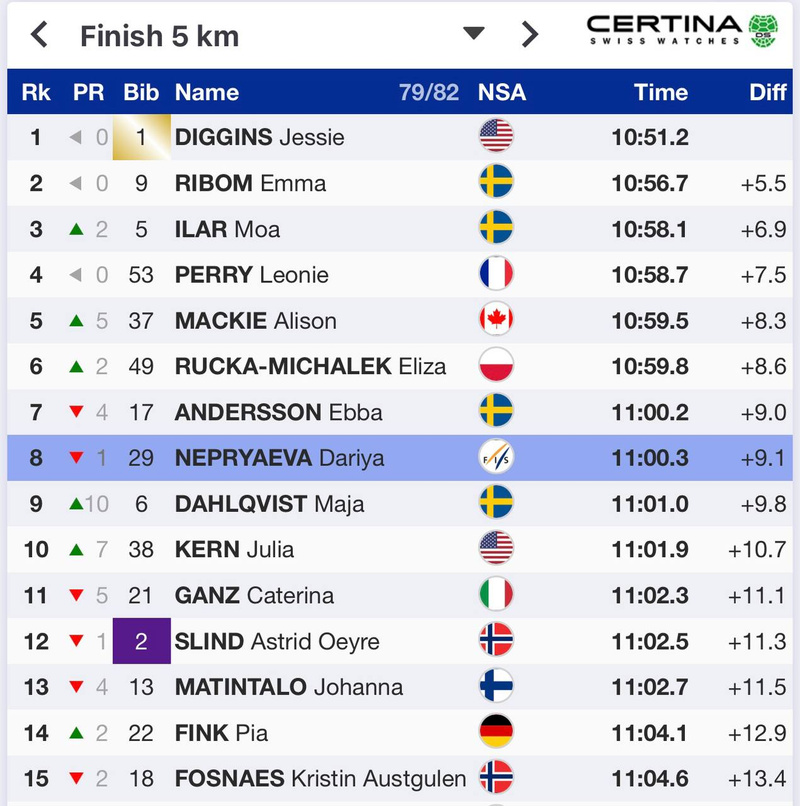This screenshot has width=800, height=806.
Task: Open RIBOM Emma athlete name
Action: (250, 183)
